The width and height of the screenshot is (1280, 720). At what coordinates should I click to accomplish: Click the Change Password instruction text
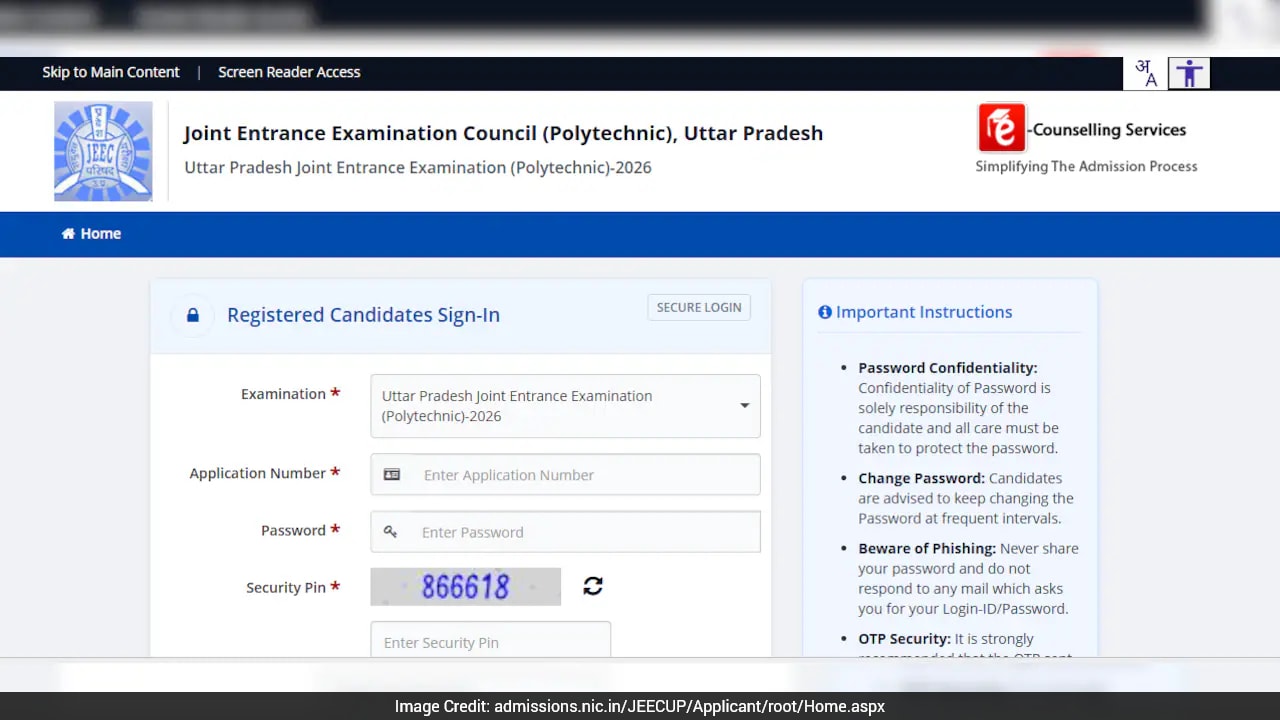click(966, 498)
